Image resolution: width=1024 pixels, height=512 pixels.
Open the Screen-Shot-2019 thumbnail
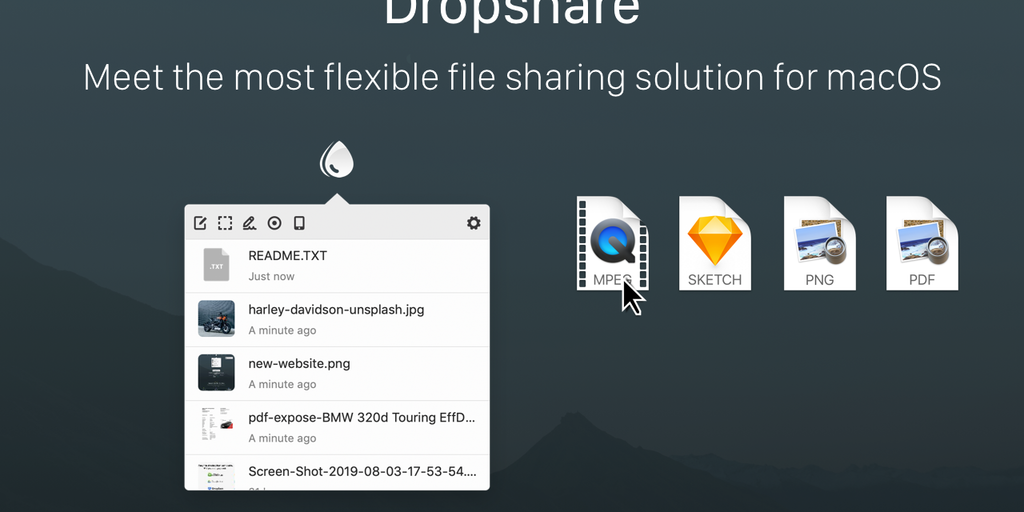(216, 476)
